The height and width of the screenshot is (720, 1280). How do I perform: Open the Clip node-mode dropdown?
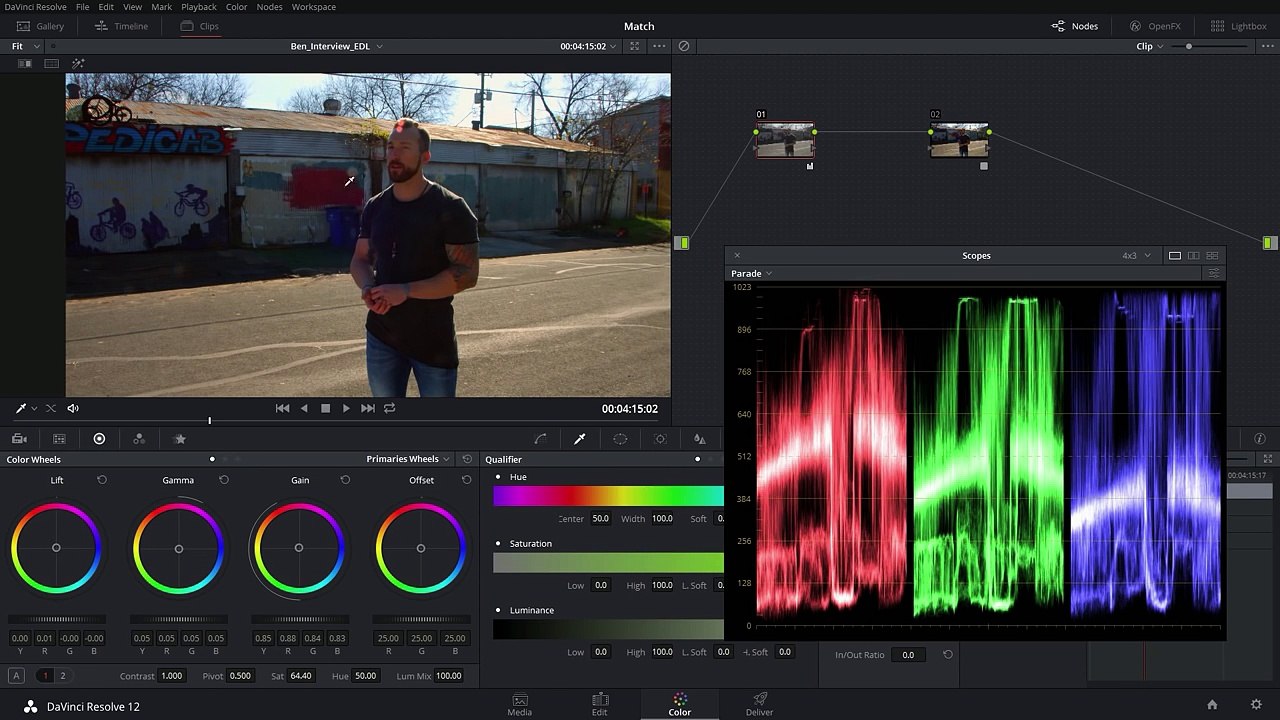pos(1150,46)
